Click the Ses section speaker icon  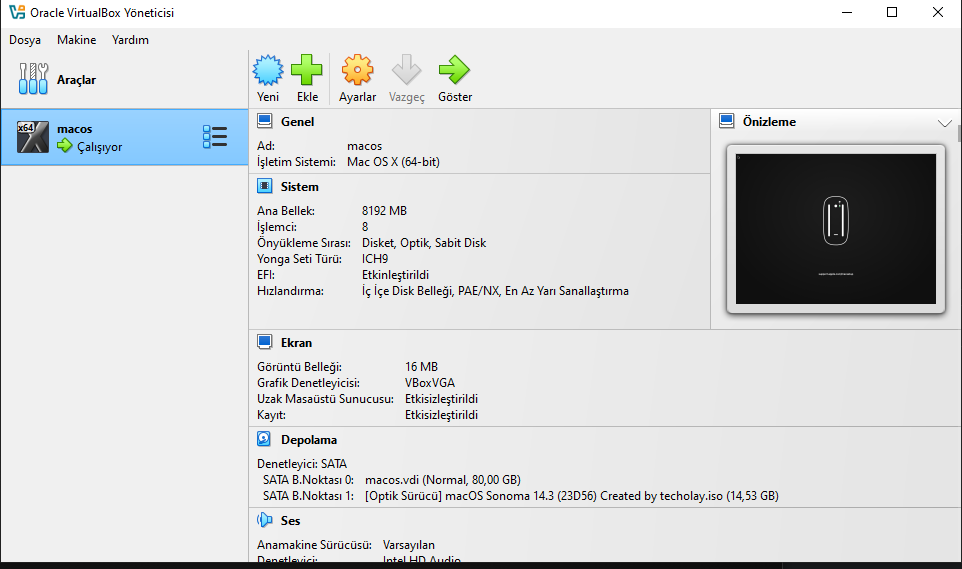(264, 520)
